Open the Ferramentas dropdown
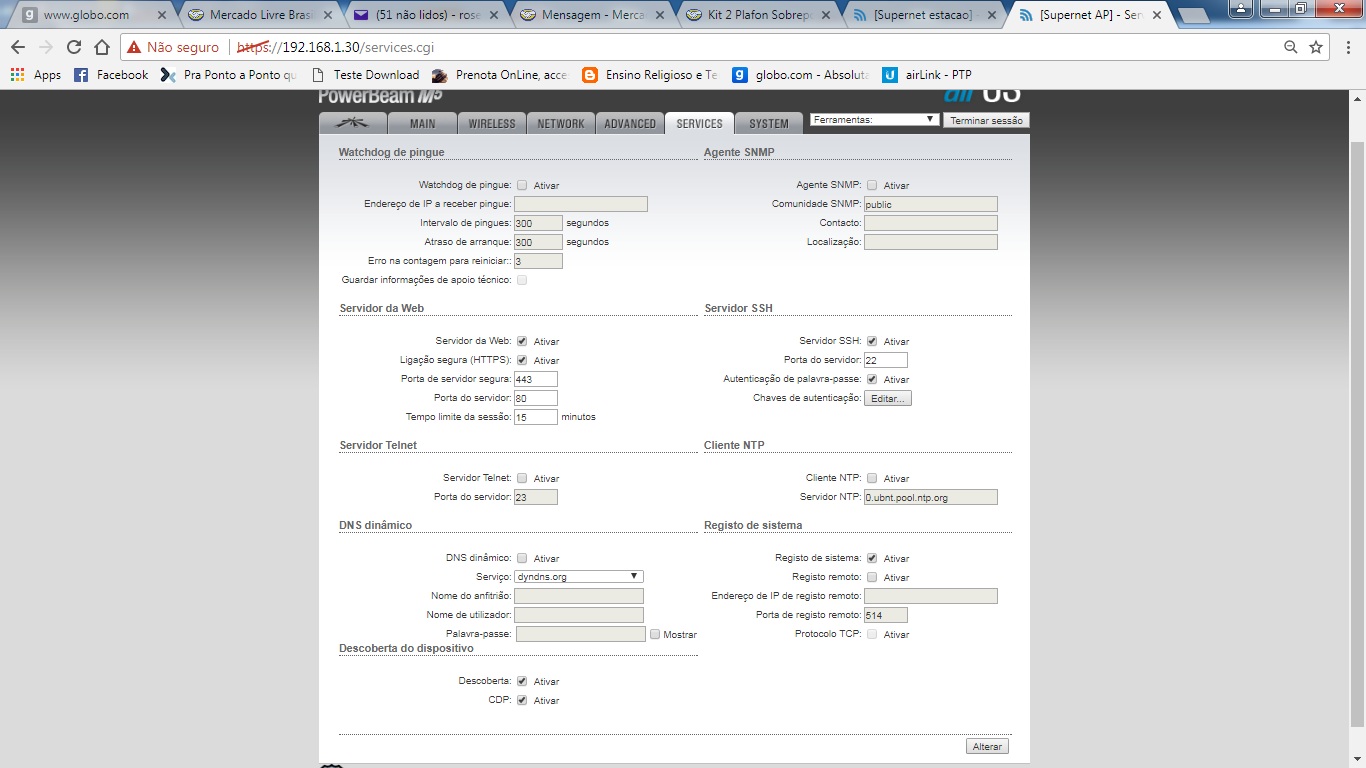 coord(875,119)
